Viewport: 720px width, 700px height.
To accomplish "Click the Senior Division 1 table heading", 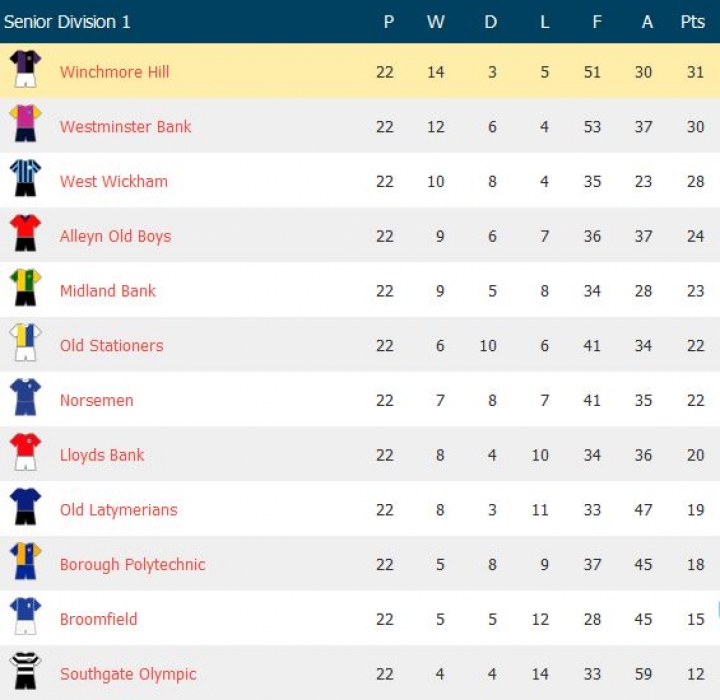I will click(x=67, y=22).
